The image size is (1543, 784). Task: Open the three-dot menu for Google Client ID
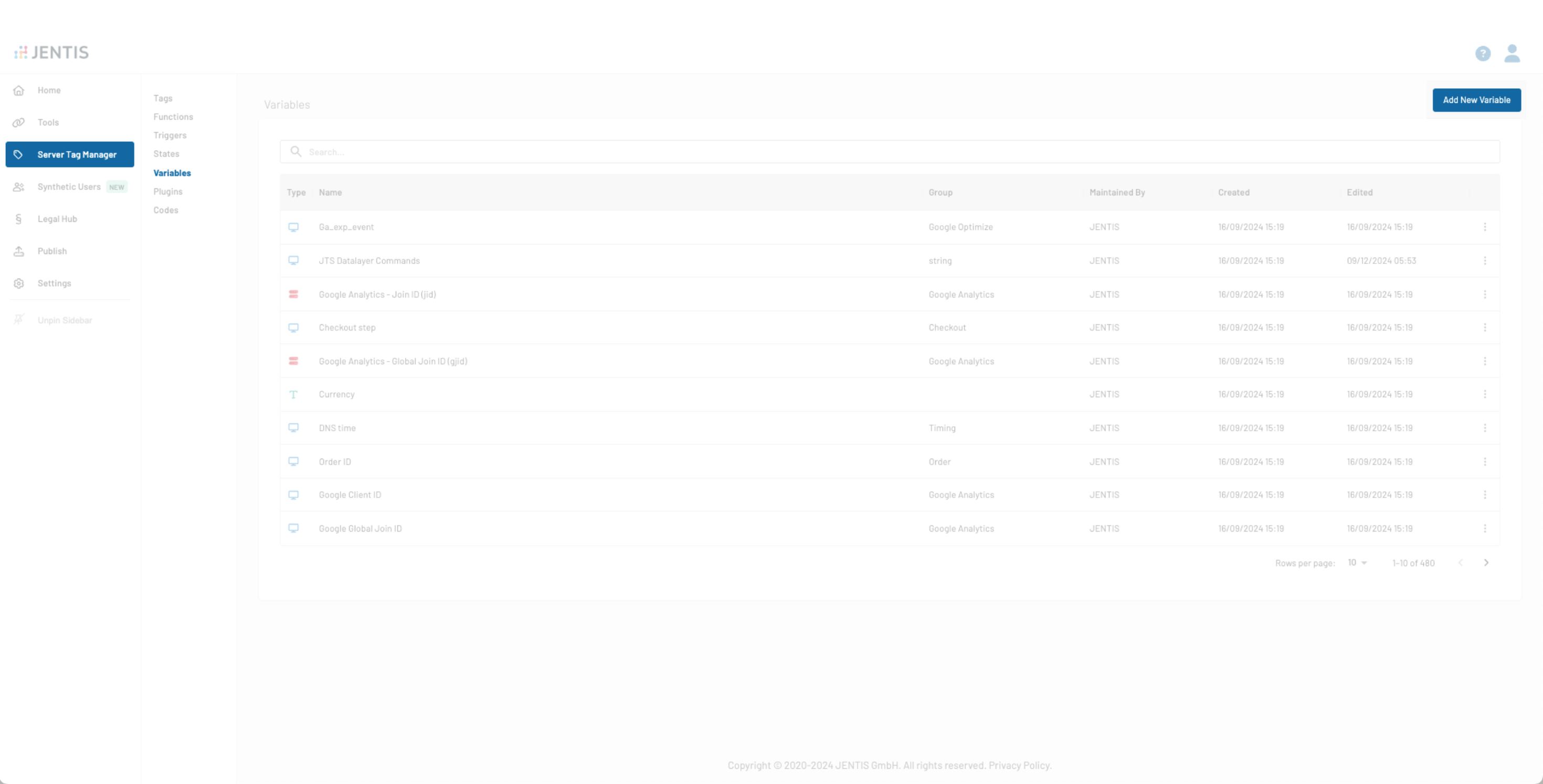(1485, 495)
